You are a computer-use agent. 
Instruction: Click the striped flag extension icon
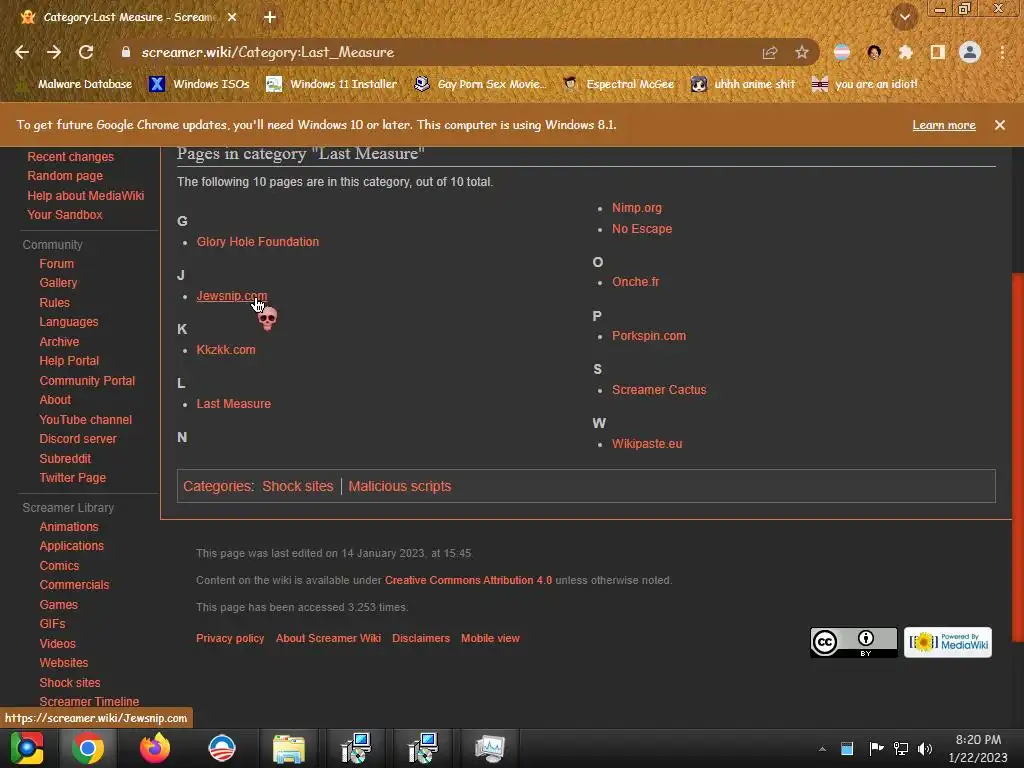click(x=842, y=52)
